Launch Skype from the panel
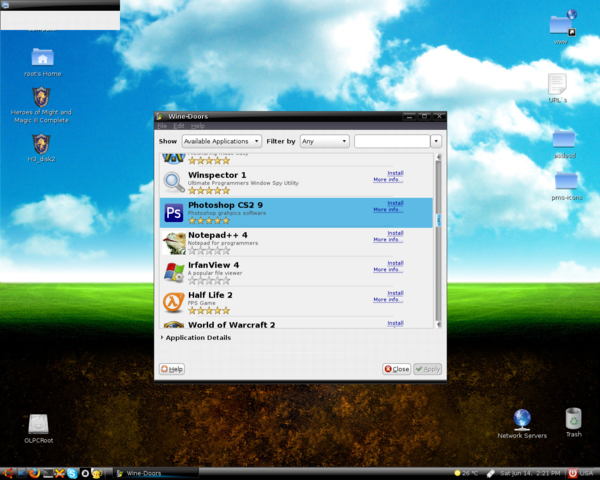Screen dimensions: 600x480 [72, 473]
